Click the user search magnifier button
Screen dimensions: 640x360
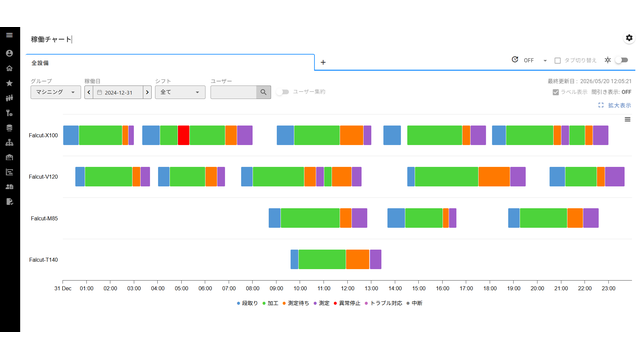[263, 92]
